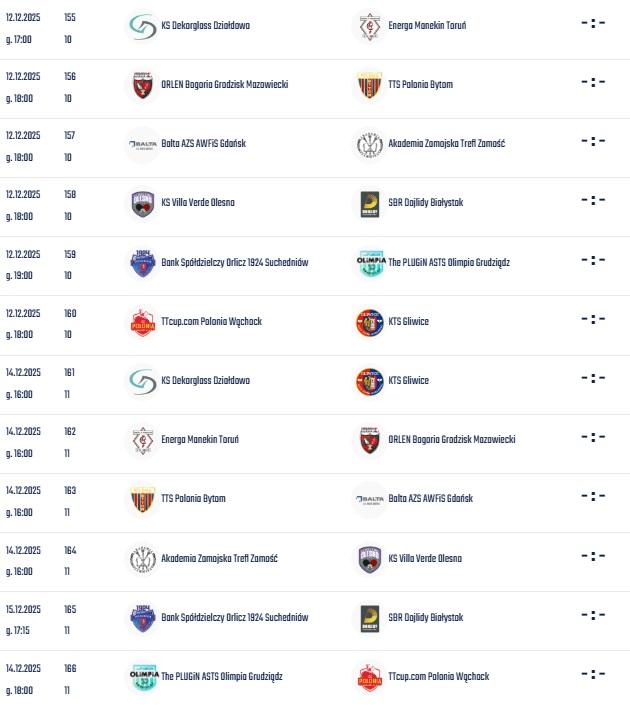Click Balta AZS AWFiS Gdańsk logo in match 157
Image resolution: width=630 pixels, height=707 pixels.
click(143, 144)
